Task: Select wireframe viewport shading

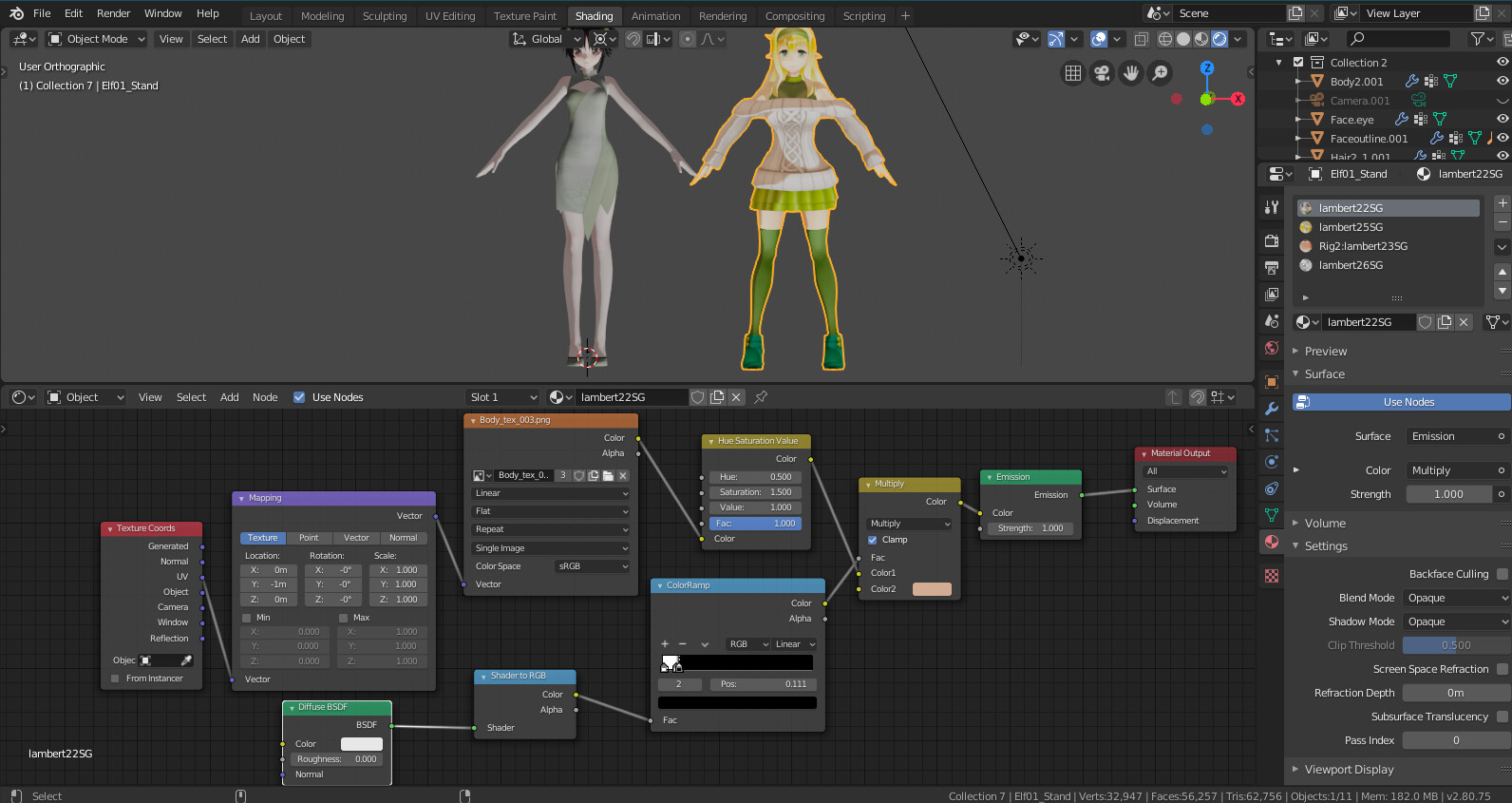Action: point(1165,39)
